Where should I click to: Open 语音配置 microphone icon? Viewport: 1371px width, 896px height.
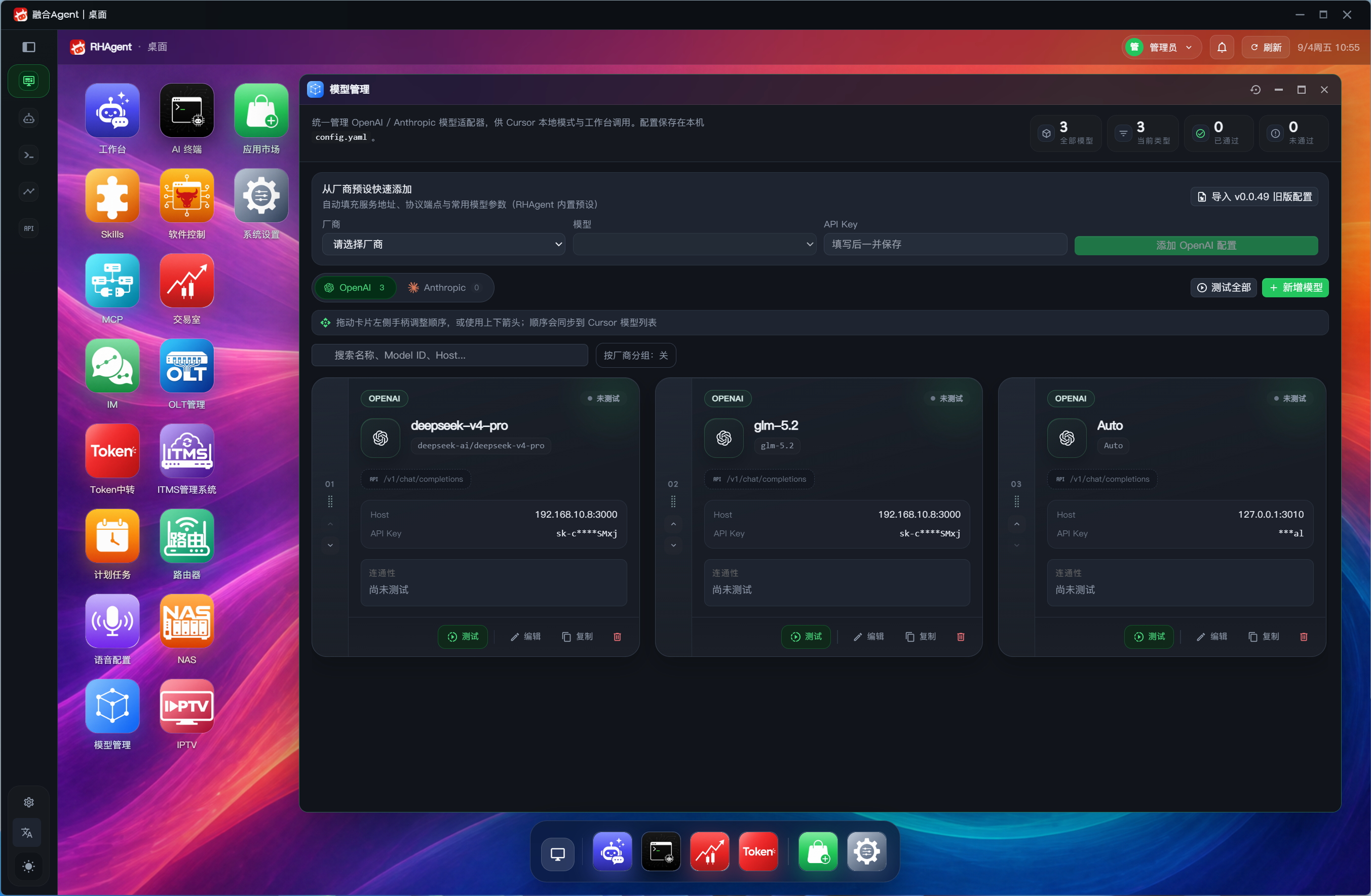point(112,621)
